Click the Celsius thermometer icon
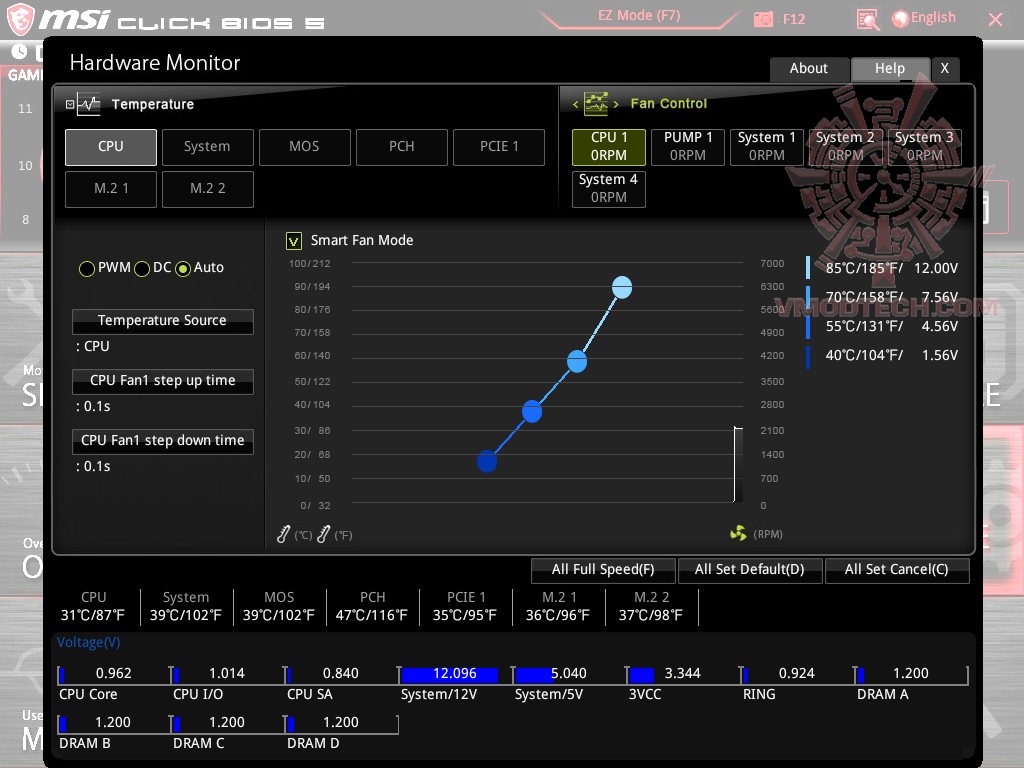1024x768 pixels. [x=283, y=534]
